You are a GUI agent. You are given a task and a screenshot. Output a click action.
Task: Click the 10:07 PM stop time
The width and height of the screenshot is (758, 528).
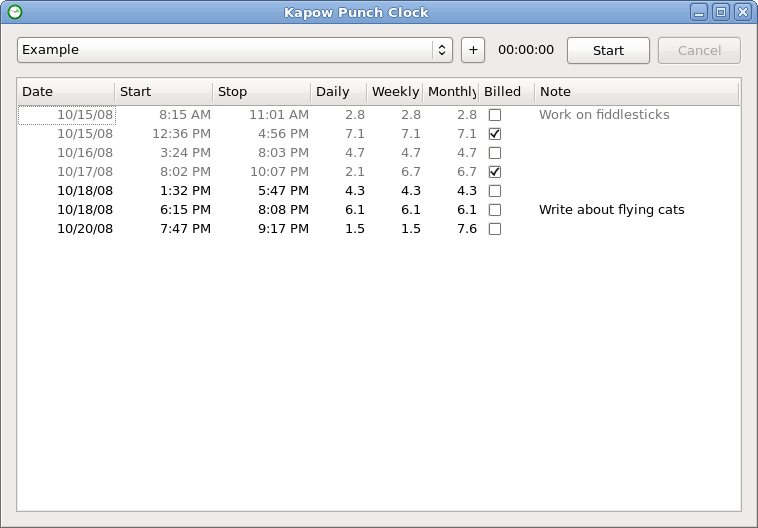click(x=279, y=172)
